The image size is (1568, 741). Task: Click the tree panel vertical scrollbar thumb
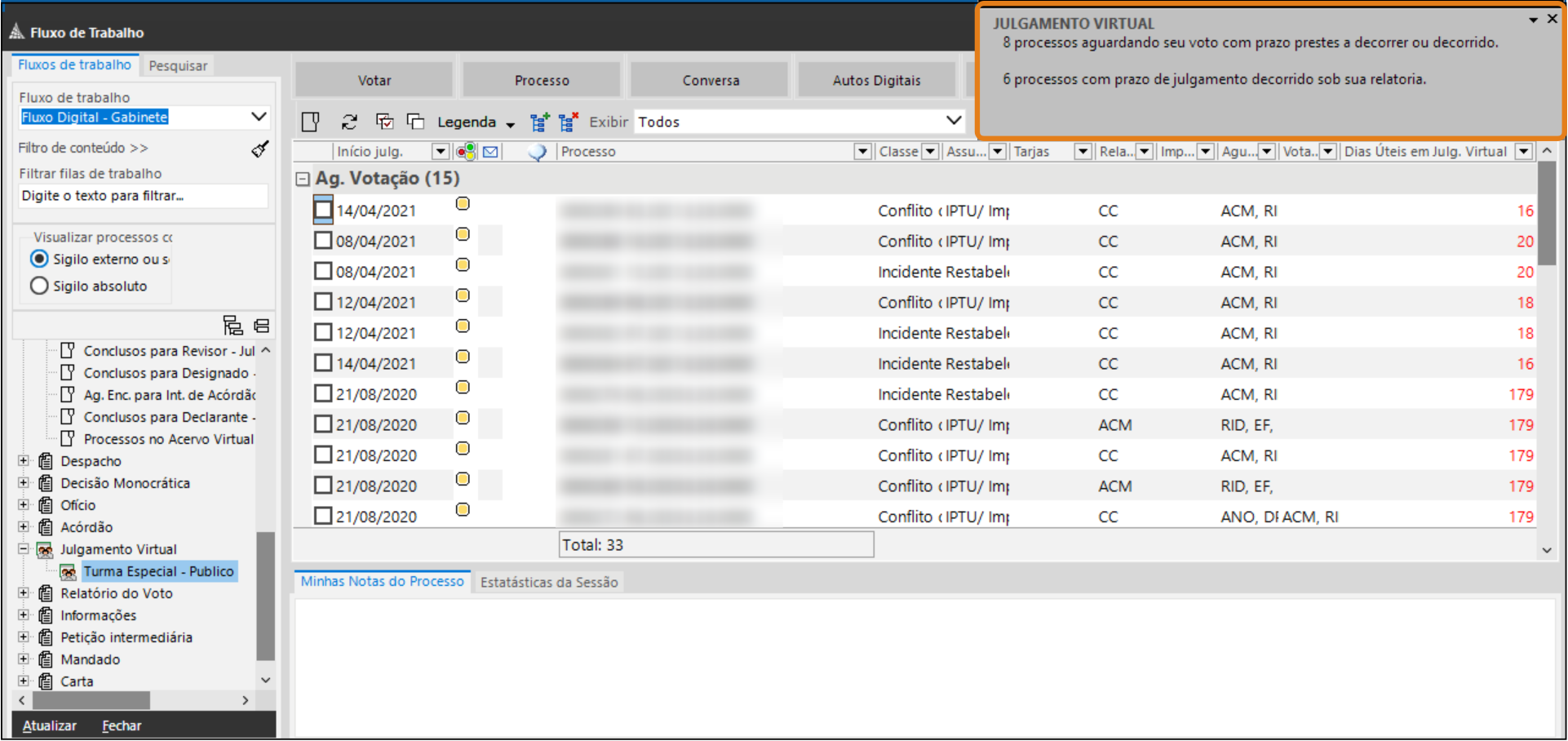pyautogui.click(x=265, y=596)
